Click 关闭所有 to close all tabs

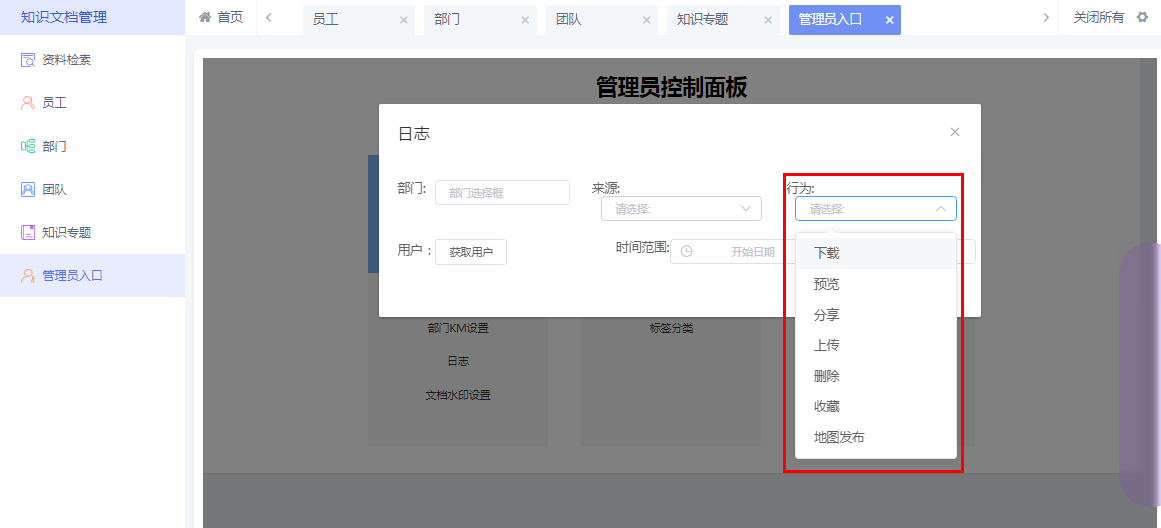point(1098,17)
